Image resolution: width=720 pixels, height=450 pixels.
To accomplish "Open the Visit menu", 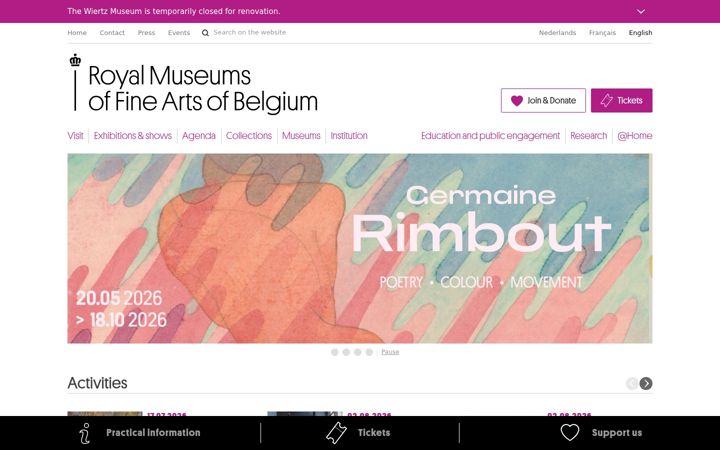I will [x=75, y=136].
